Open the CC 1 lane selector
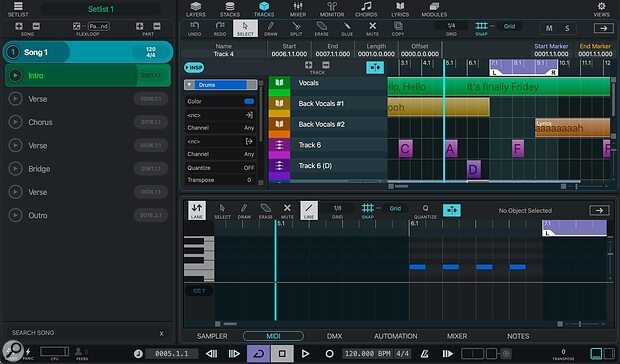 (x=198, y=291)
